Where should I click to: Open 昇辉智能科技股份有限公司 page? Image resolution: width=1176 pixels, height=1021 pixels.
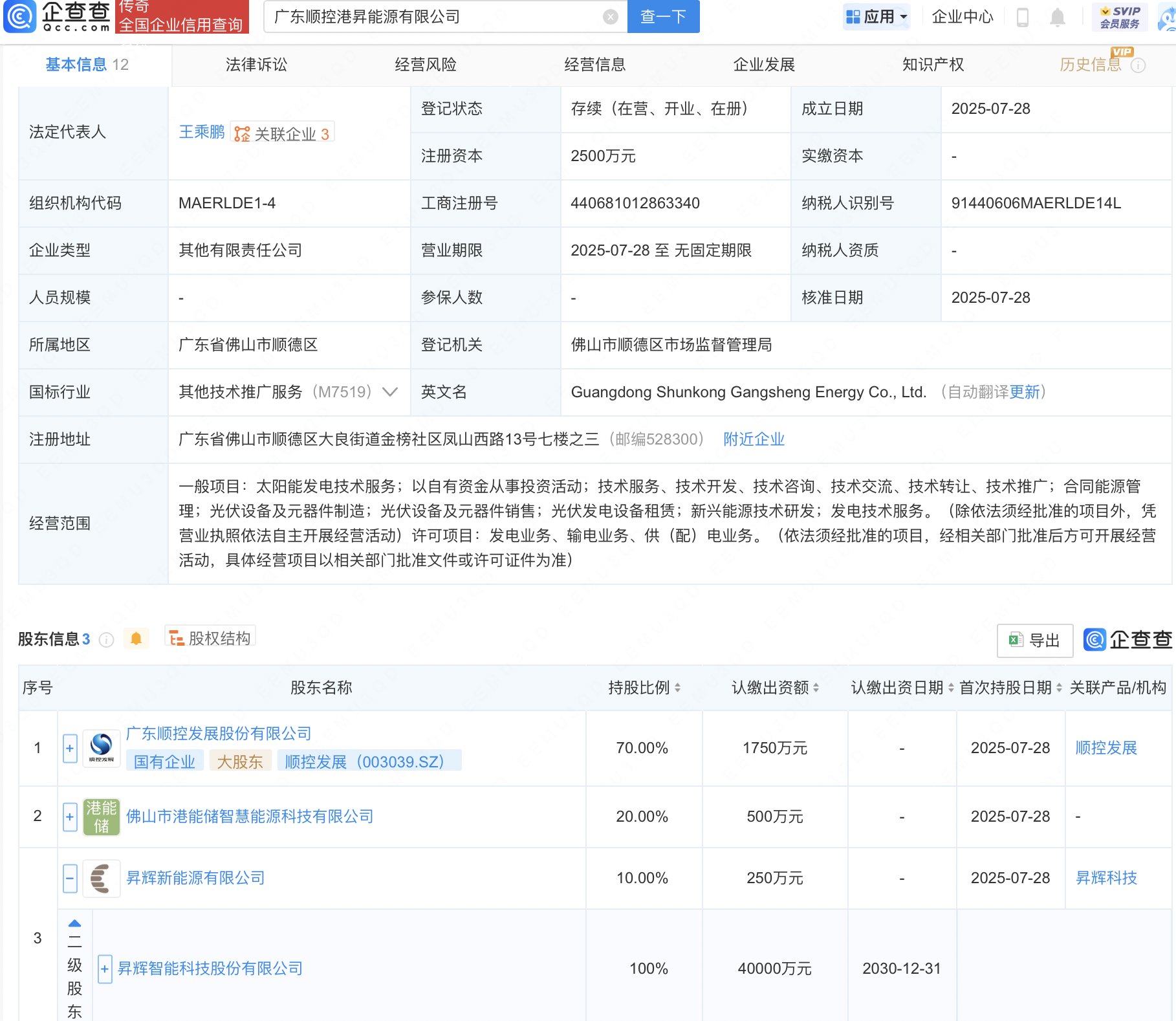[210, 969]
